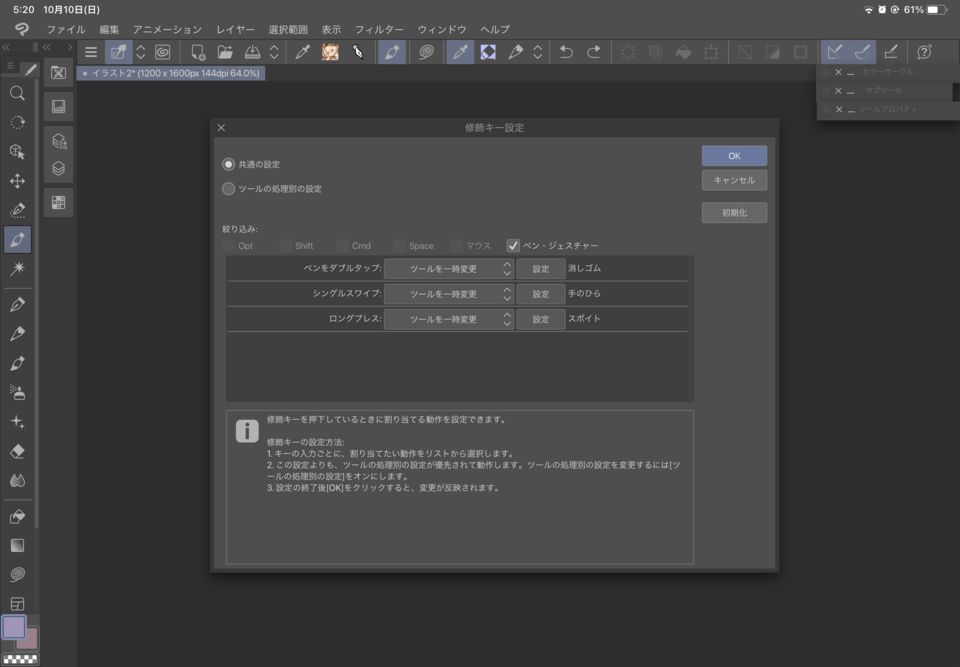Open the フィルター menu
This screenshot has width=960, height=667.
click(379, 29)
